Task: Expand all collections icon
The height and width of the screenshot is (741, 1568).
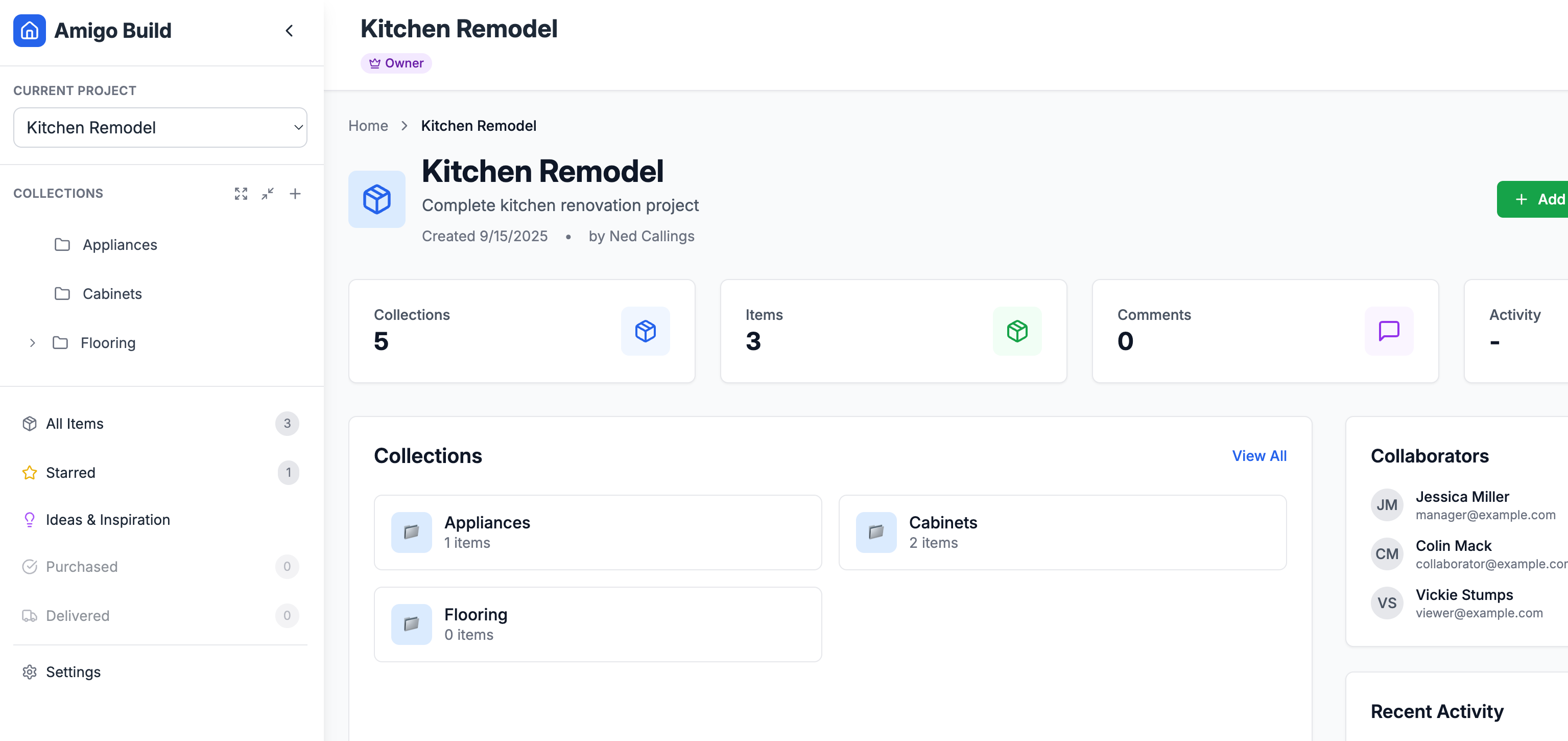Action: click(241, 194)
